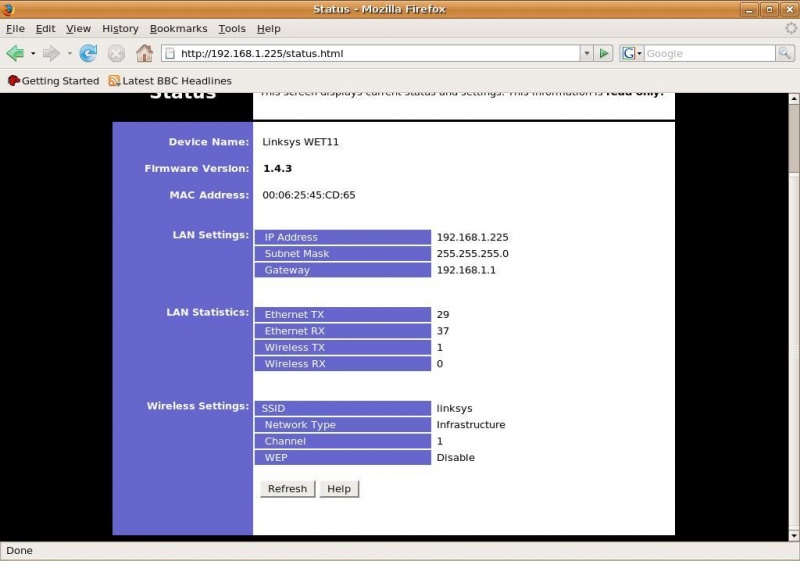Reload the current page
The image size is (800, 561).
[x=88, y=53]
